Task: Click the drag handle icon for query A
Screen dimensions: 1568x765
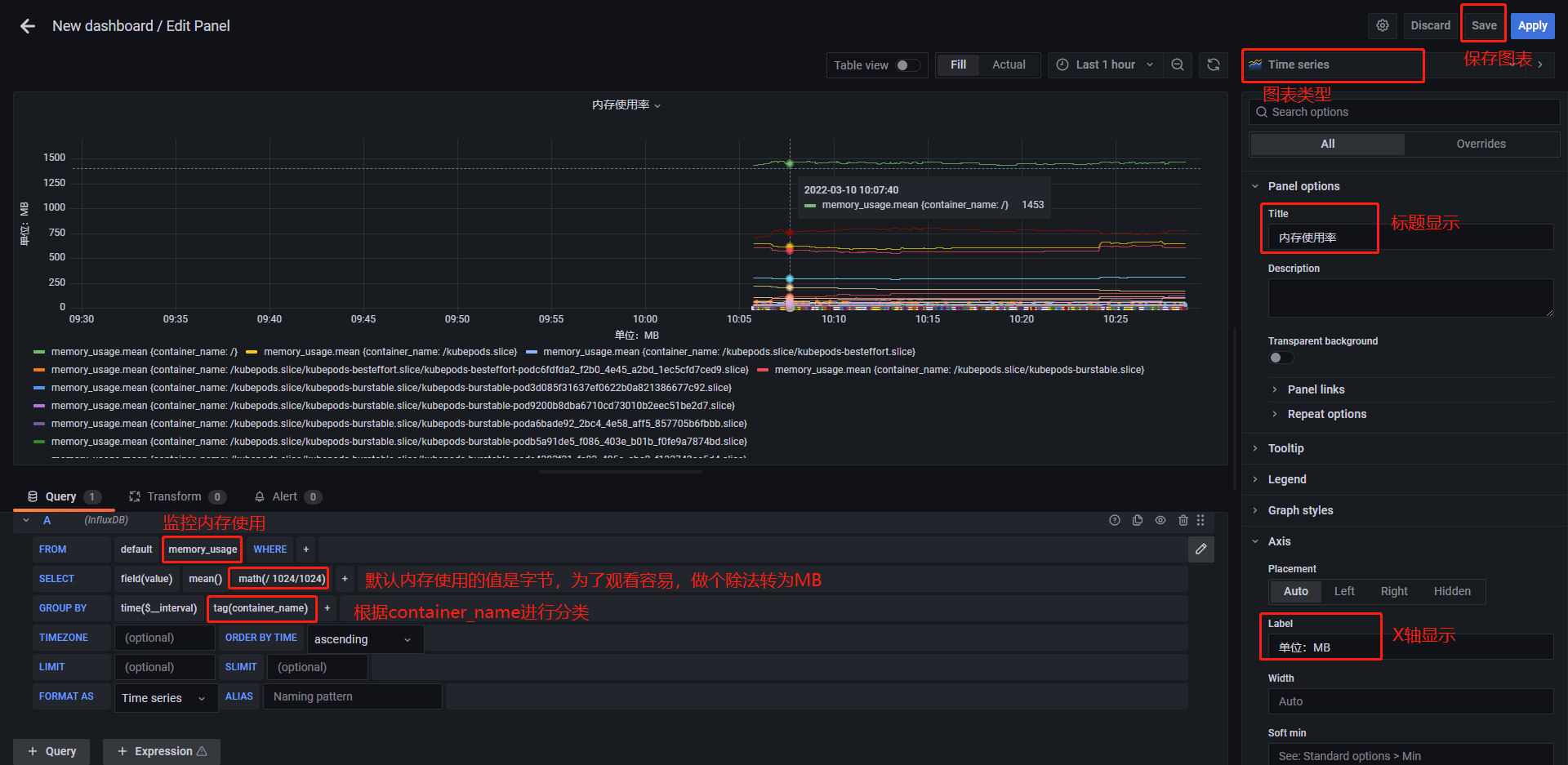Action: click(x=1200, y=520)
